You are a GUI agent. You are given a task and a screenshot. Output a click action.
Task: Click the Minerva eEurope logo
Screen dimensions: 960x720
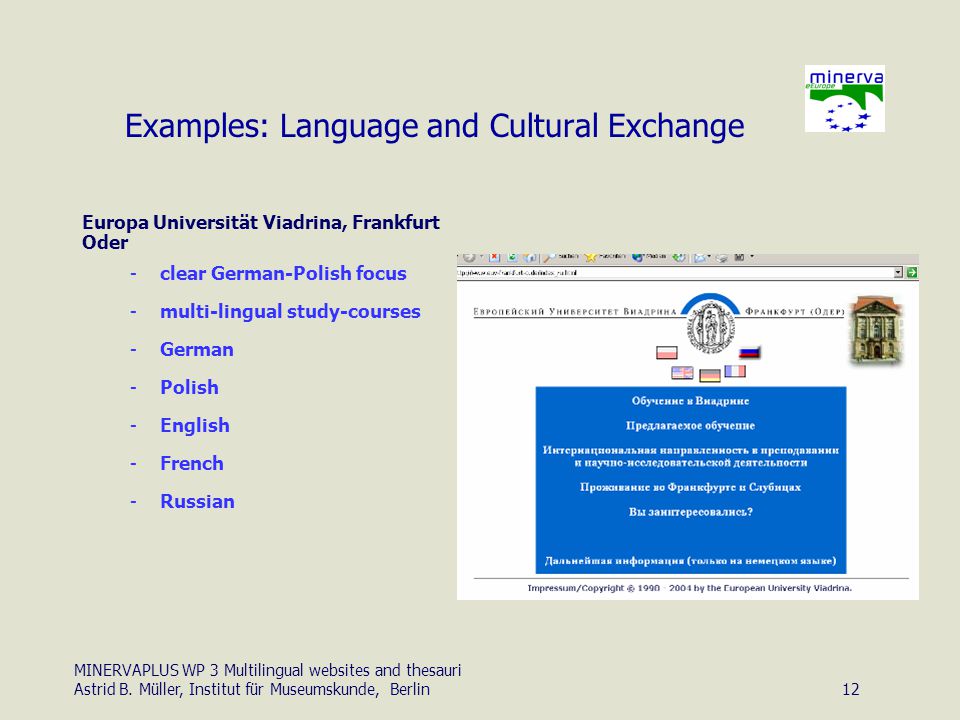click(x=845, y=99)
